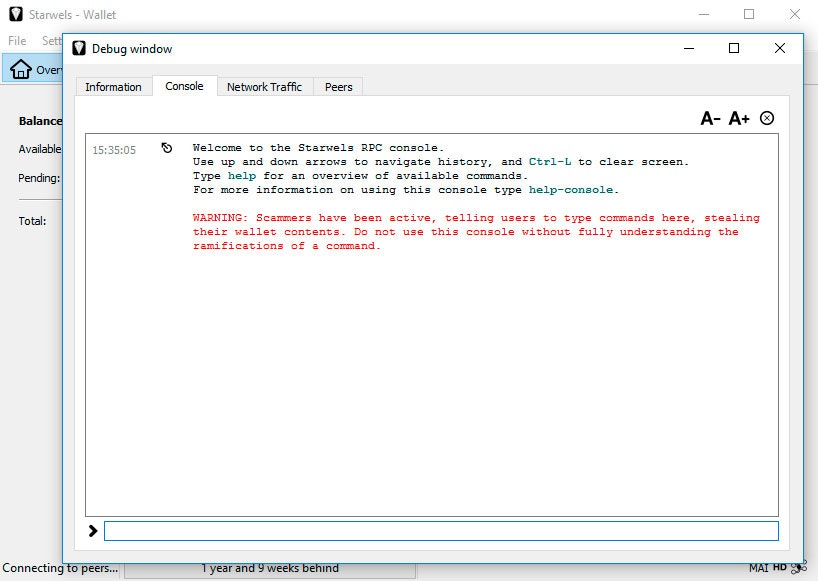The width and height of the screenshot is (818, 581).
Task: Decrease console font size with A-
Action: tap(710, 118)
